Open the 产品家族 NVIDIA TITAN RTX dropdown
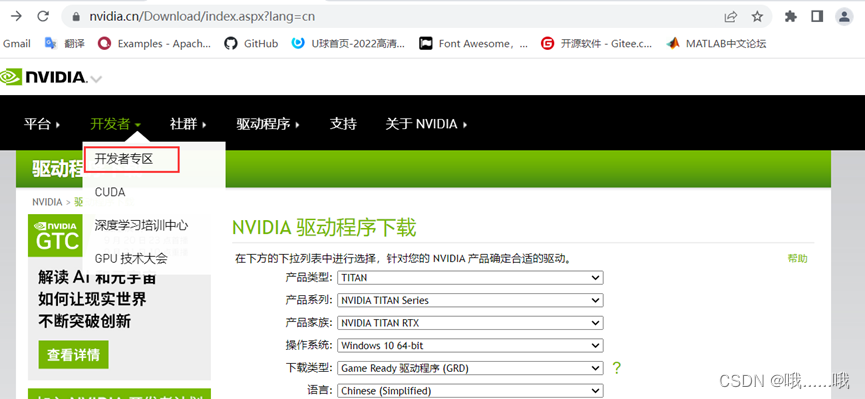The width and height of the screenshot is (865, 399). pyautogui.click(x=470, y=323)
